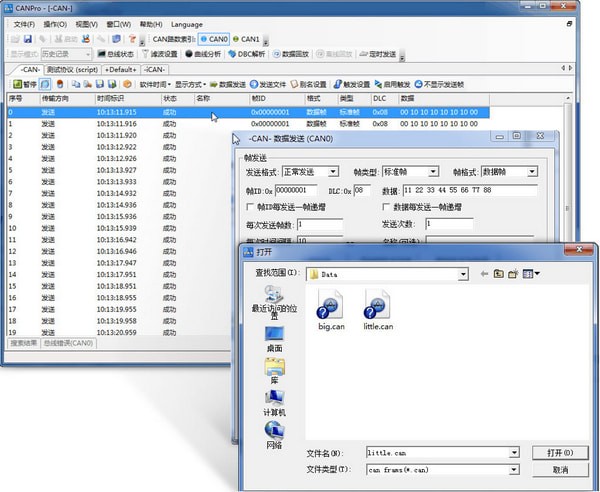Click 不显示发送帧 toggle
600x492 pixels.
[439, 84]
